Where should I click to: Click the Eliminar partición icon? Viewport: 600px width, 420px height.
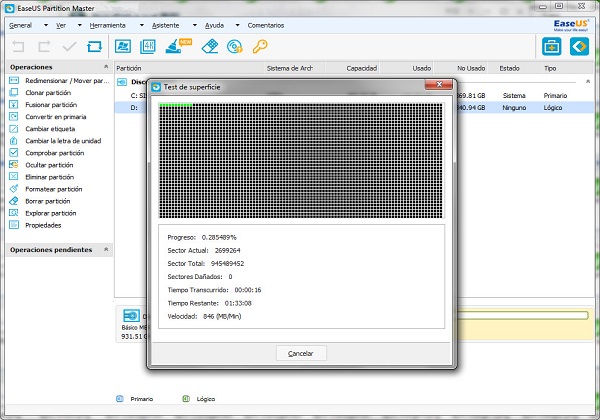pos(14,176)
